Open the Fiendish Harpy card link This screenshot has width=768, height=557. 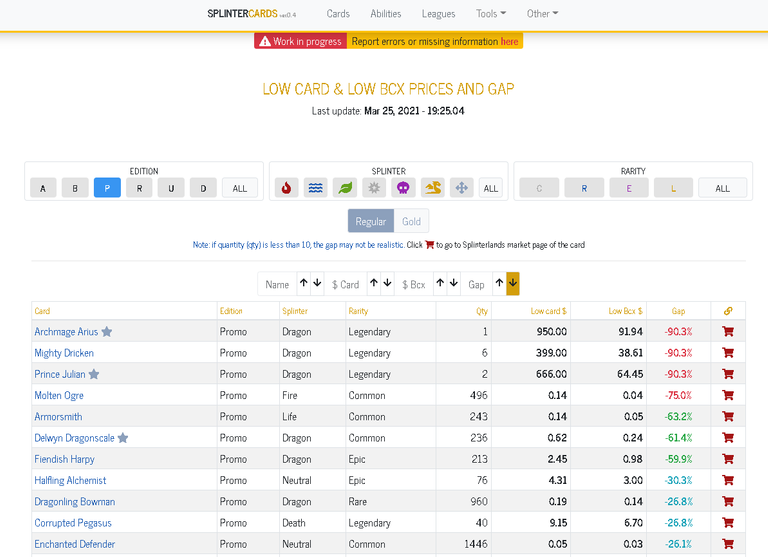(x=64, y=459)
